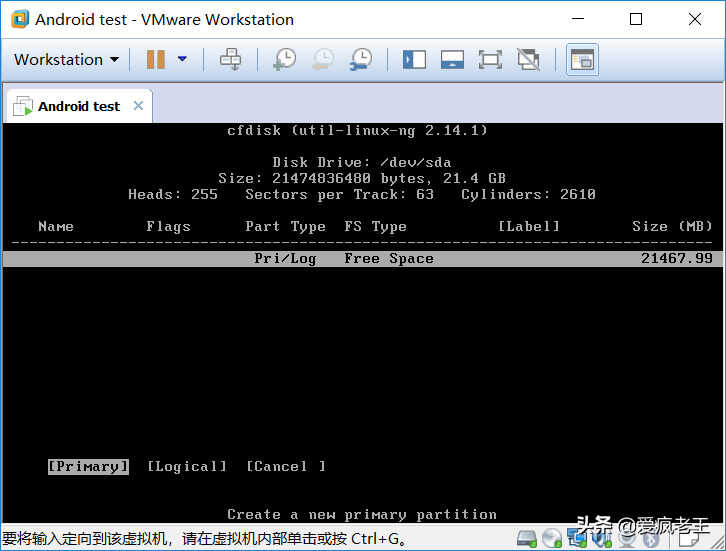Click the FS Type column header
The height and width of the screenshot is (551, 726).
click(x=376, y=226)
